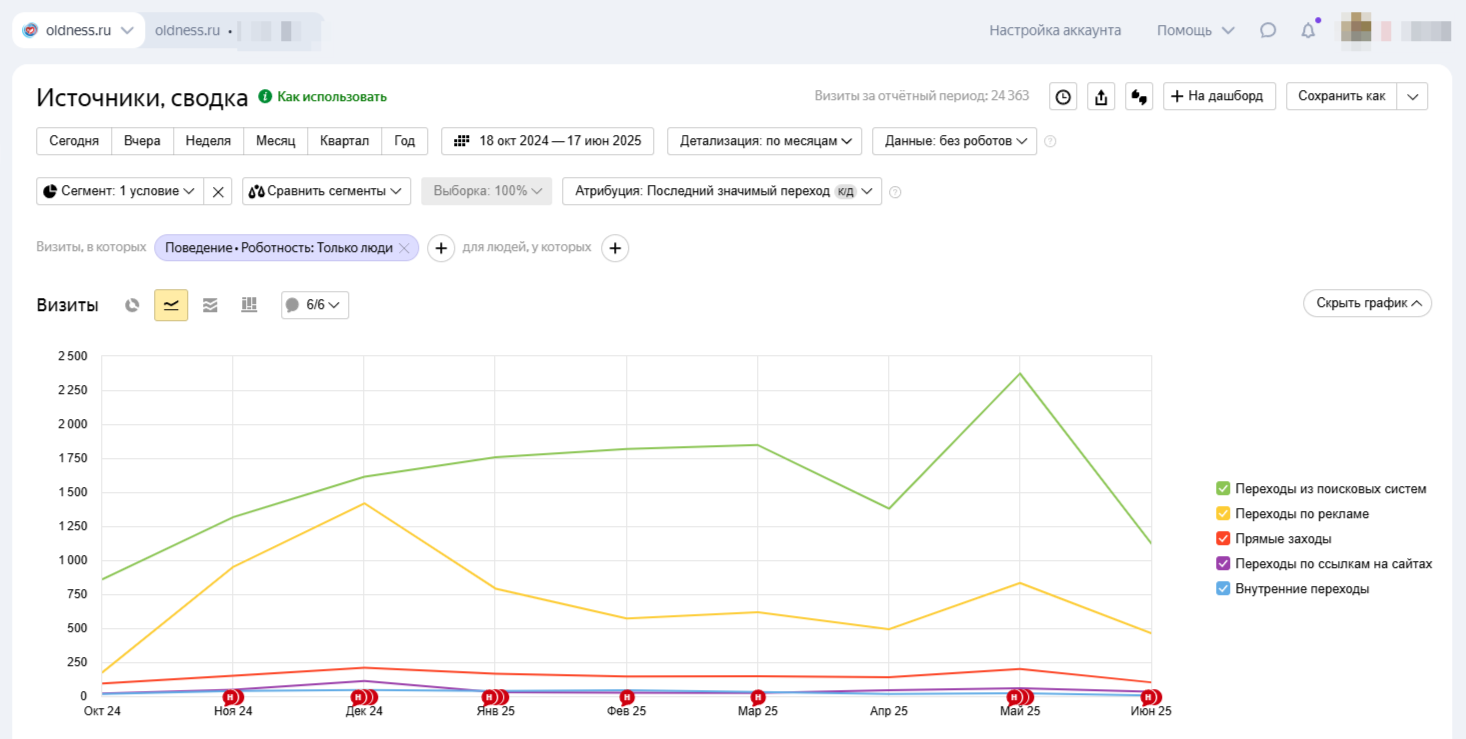The height and width of the screenshot is (739, 1466).
Task: Open the 'Данные: без роботов' dropdown
Action: [x=955, y=141]
